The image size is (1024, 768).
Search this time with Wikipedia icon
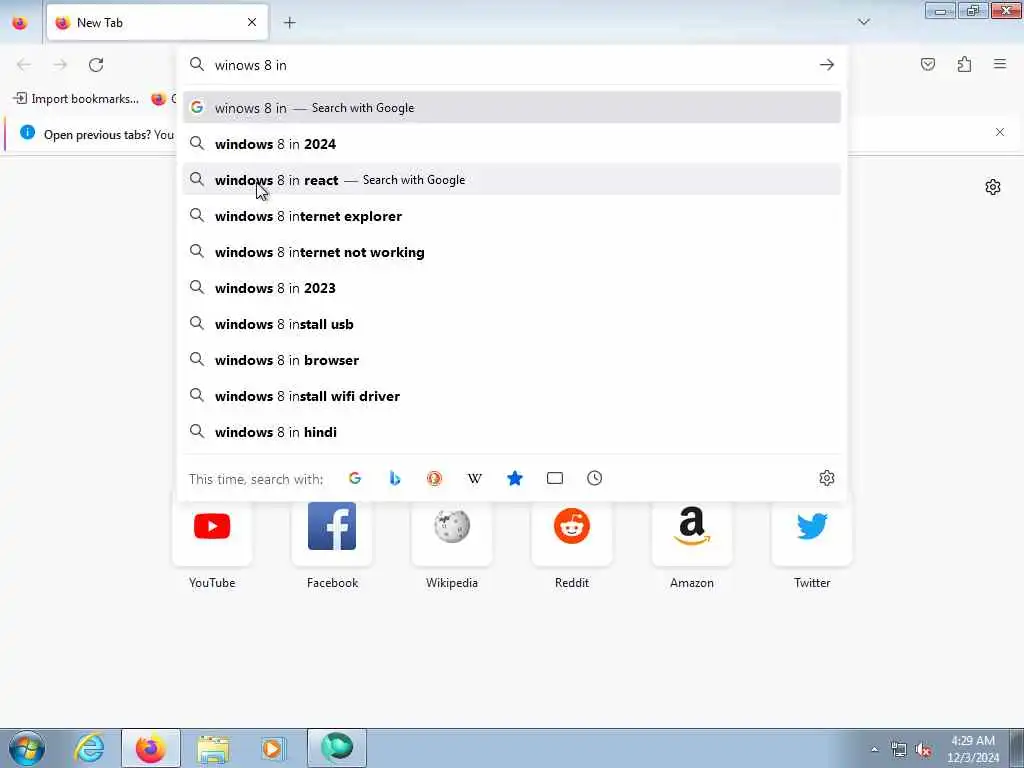click(475, 479)
